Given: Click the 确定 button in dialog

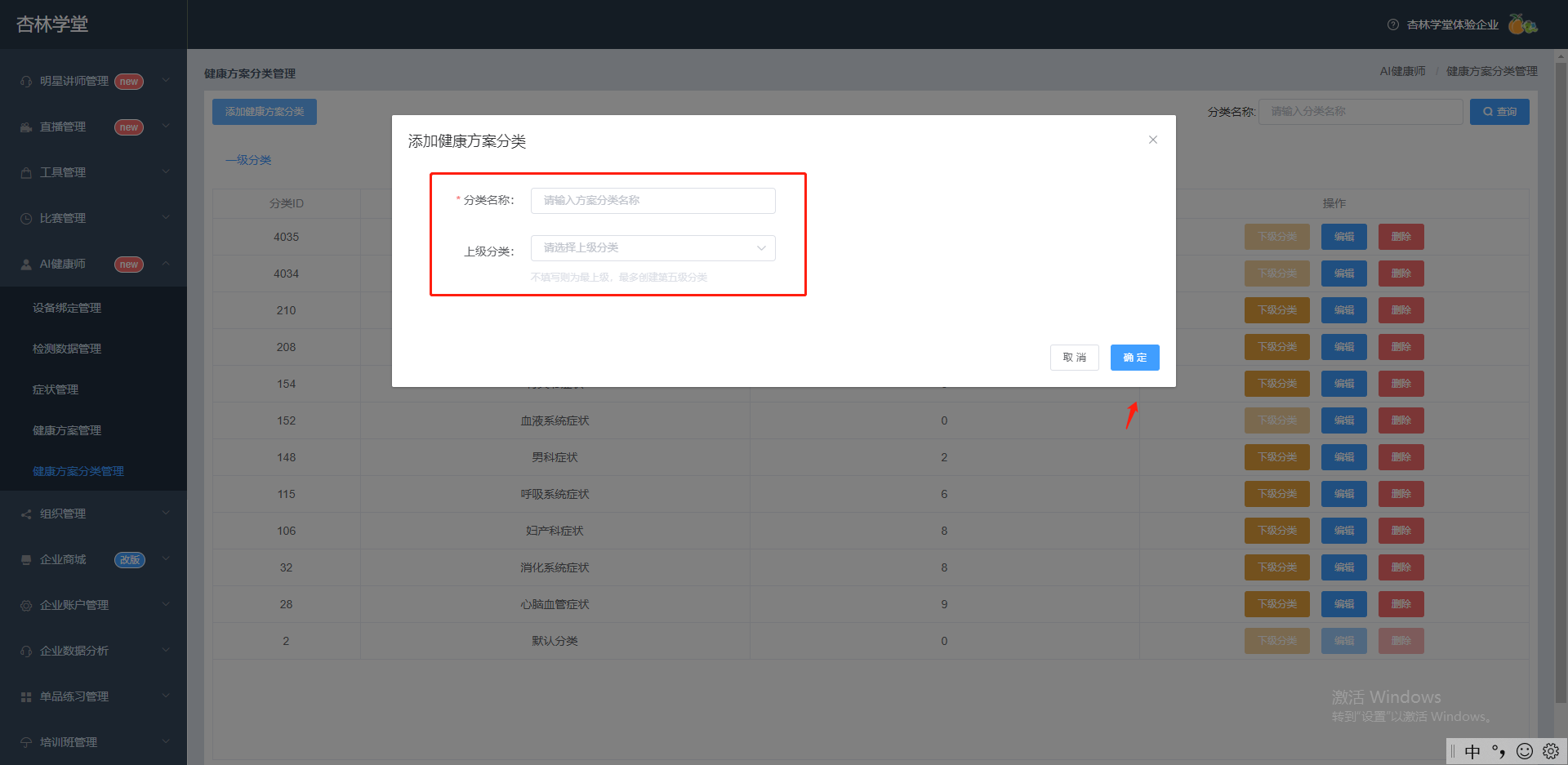Looking at the screenshot, I should [1135, 358].
